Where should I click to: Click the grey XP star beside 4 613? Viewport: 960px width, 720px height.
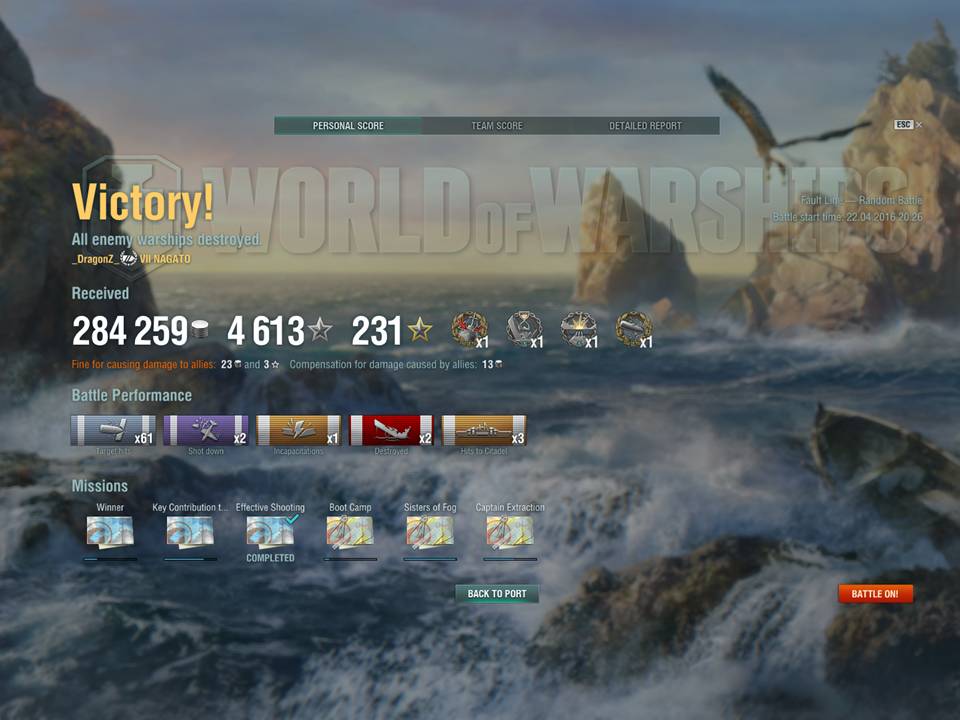pyautogui.click(x=320, y=329)
